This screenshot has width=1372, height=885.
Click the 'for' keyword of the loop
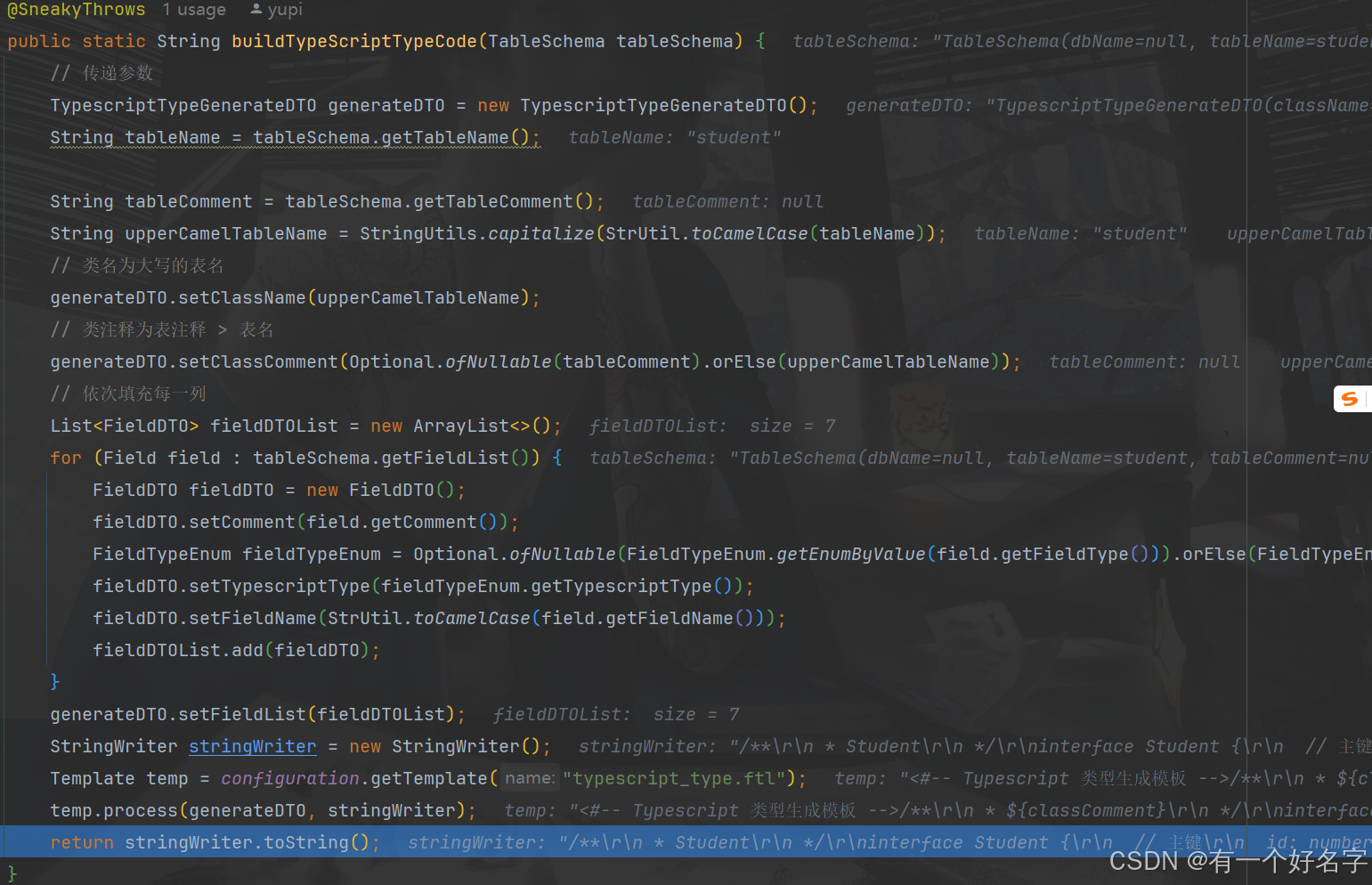click(66, 458)
